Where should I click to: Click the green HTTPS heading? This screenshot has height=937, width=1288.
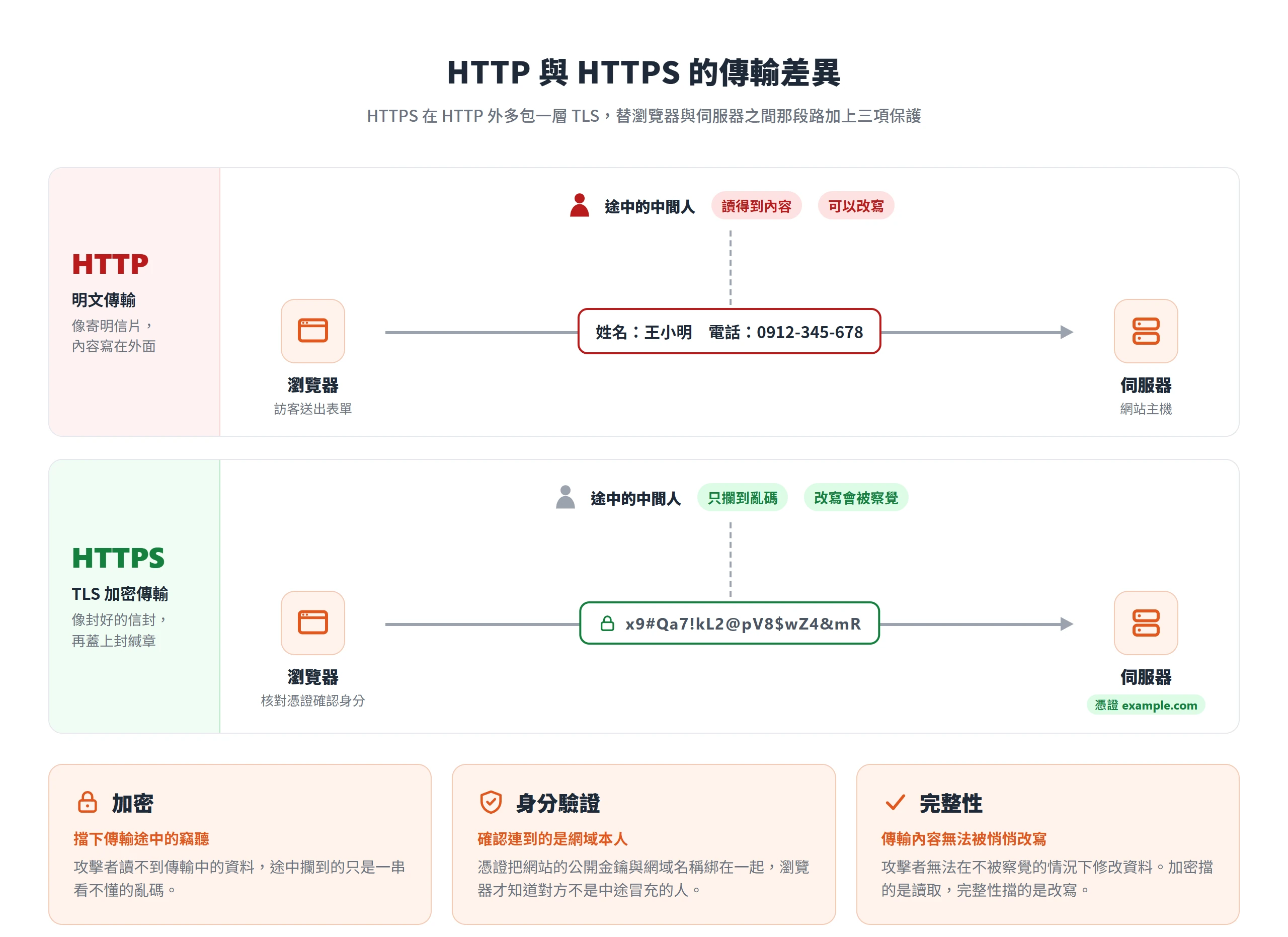click(118, 558)
